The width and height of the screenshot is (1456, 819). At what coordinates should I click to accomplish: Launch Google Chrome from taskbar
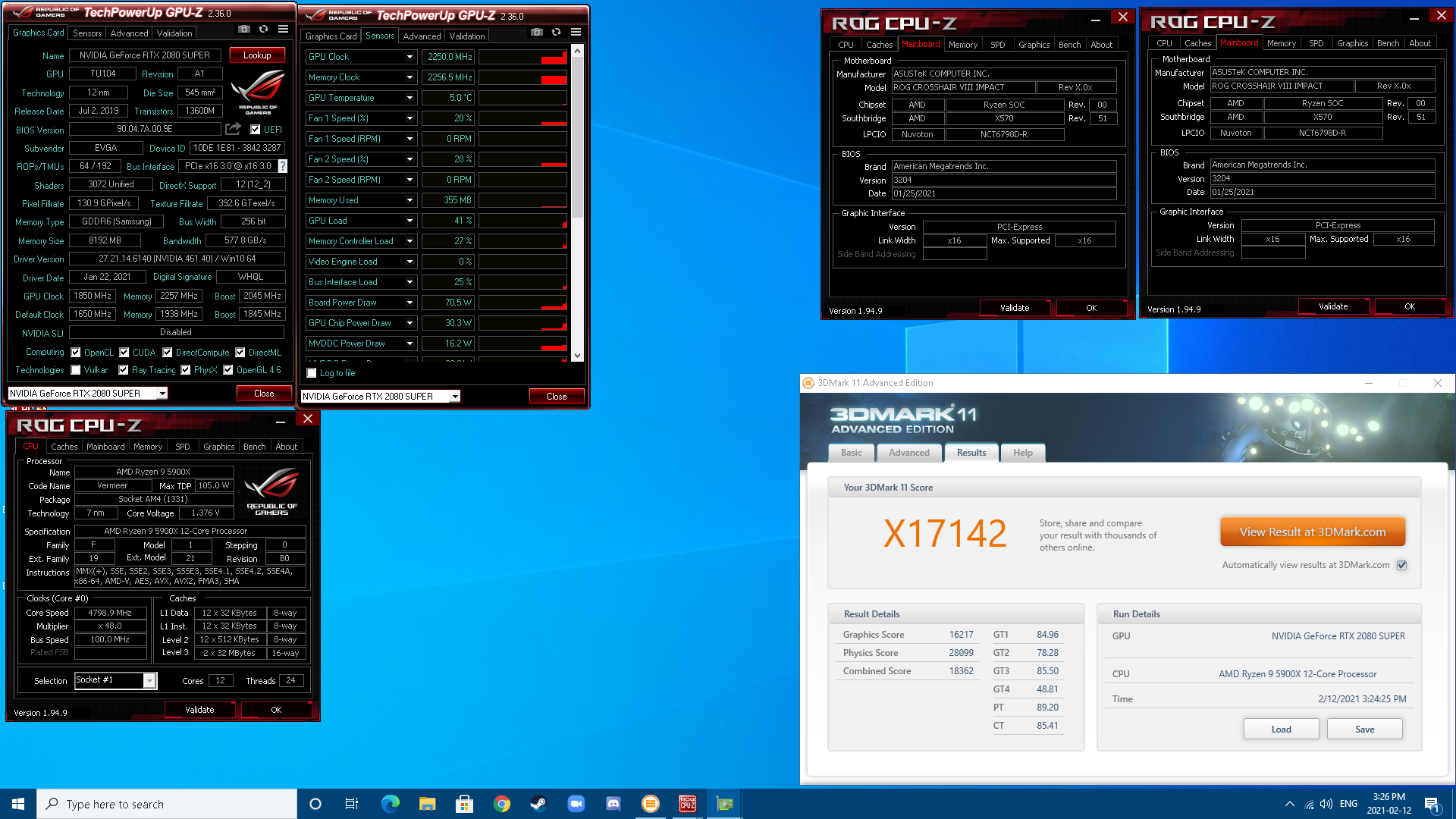point(501,804)
